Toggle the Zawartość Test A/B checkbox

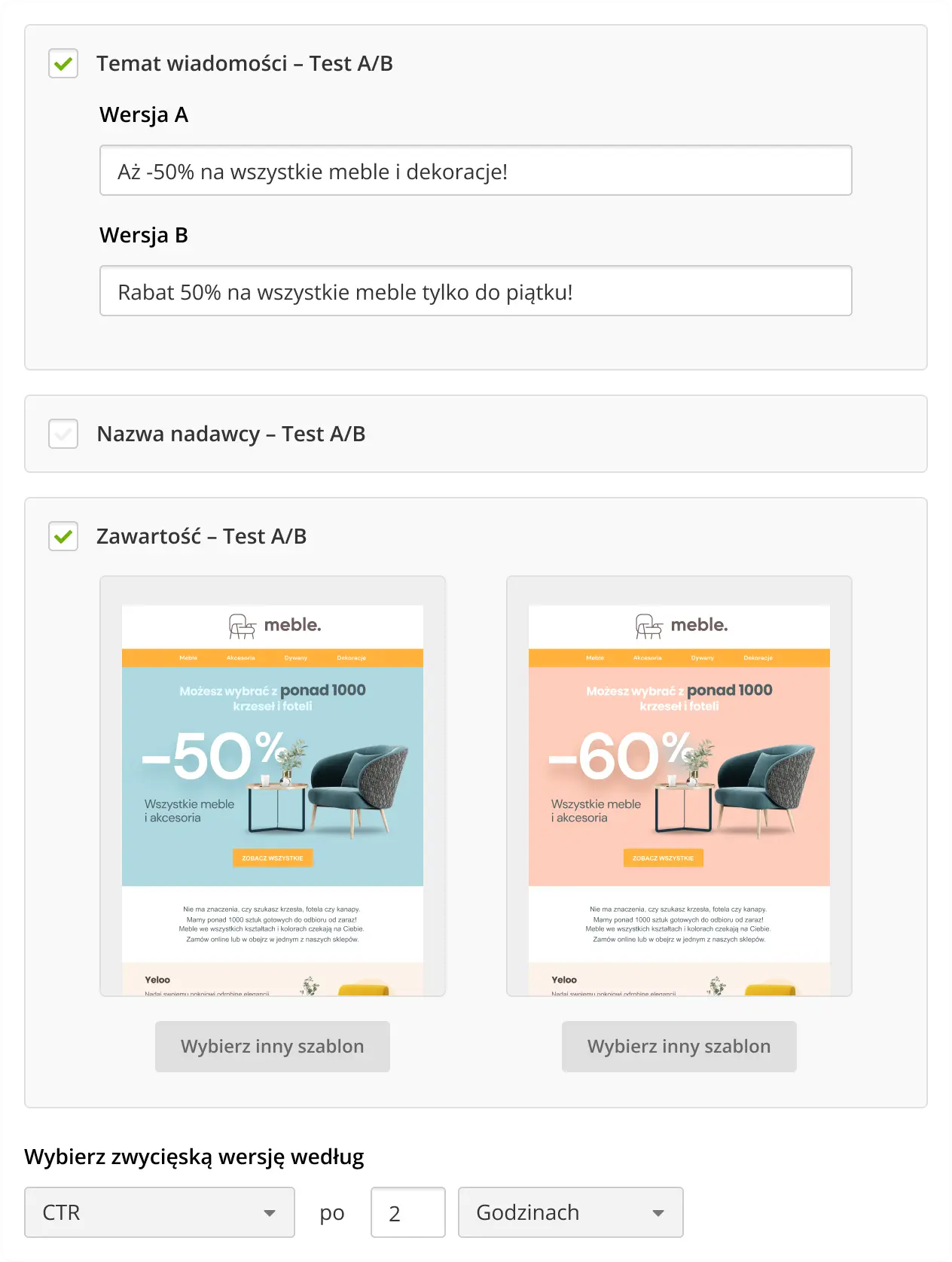click(63, 537)
